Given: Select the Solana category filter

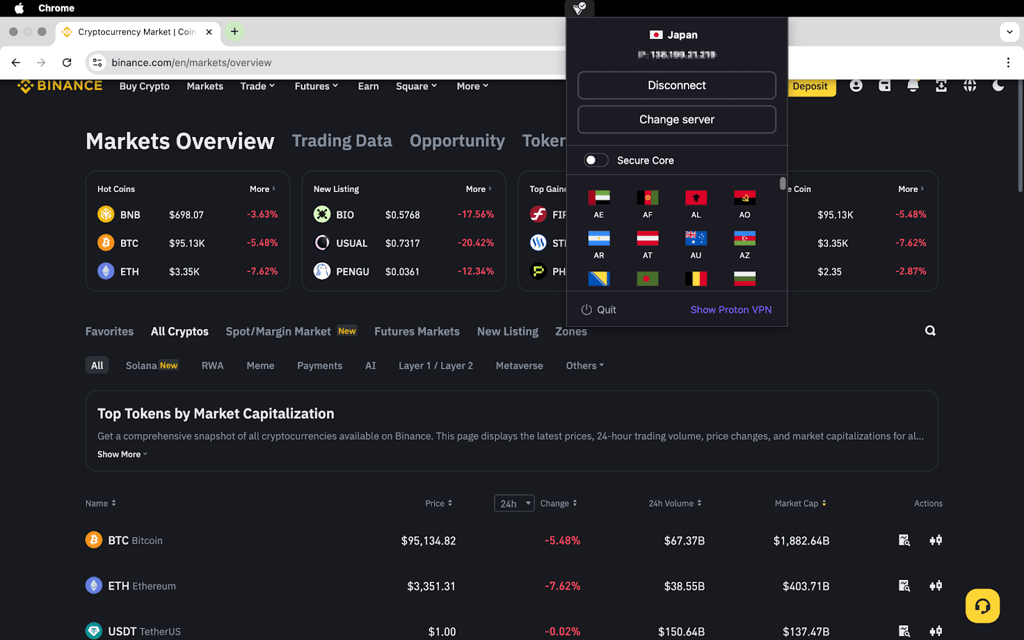Looking at the screenshot, I should coord(152,366).
